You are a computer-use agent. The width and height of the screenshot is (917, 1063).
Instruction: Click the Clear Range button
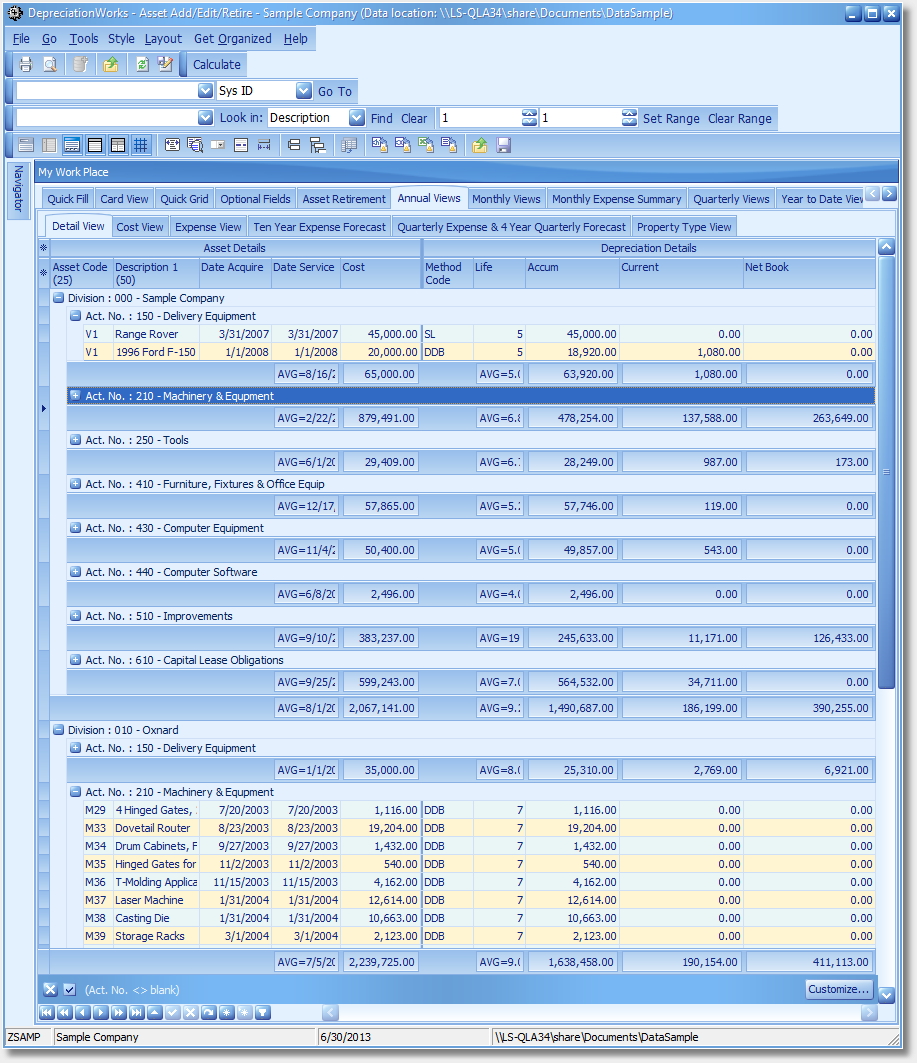[x=739, y=118]
